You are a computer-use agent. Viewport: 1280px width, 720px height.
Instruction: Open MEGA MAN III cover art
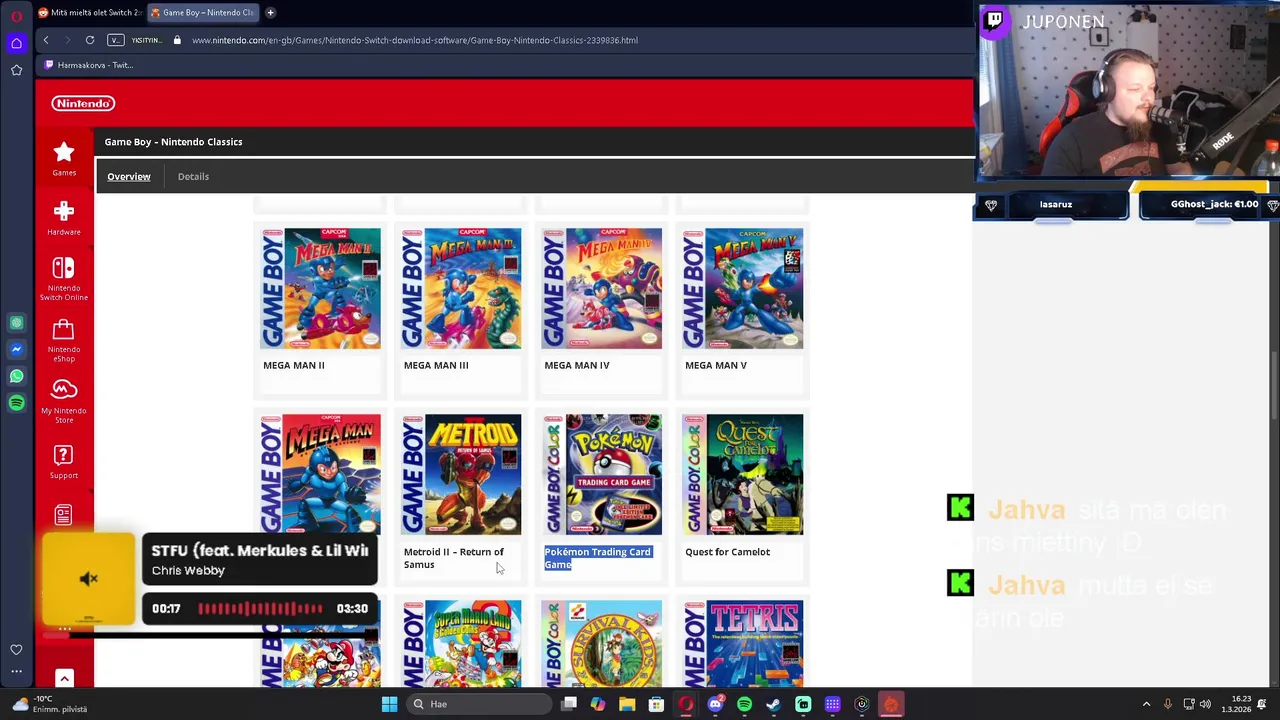point(461,288)
